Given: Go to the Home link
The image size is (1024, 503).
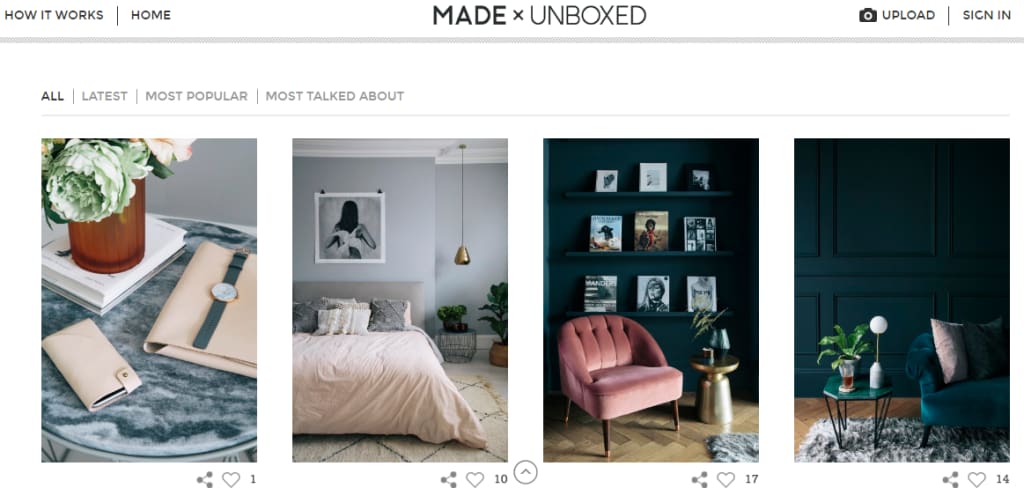Looking at the screenshot, I should (151, 15).
